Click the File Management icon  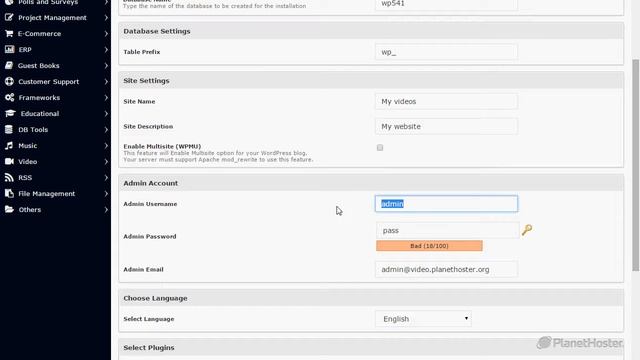pos(9,193)
